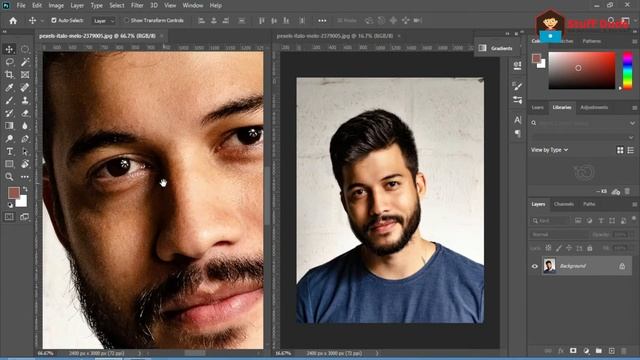Select the Lasso tool

coord(9,62)
